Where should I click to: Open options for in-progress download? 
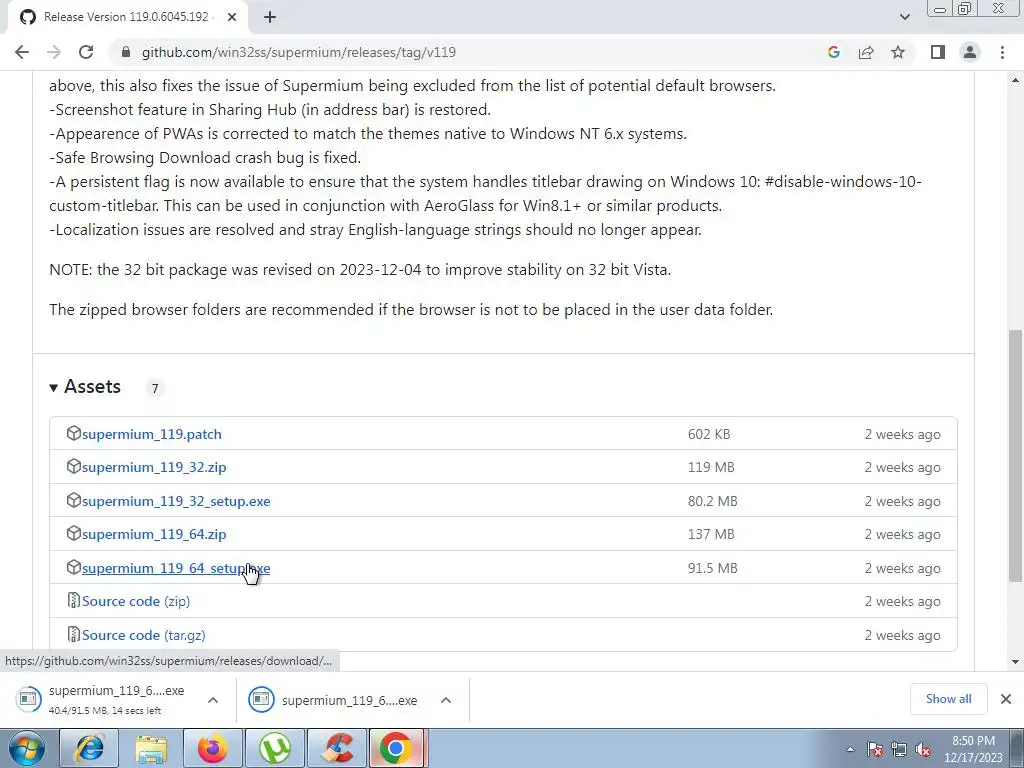point(213,700)
